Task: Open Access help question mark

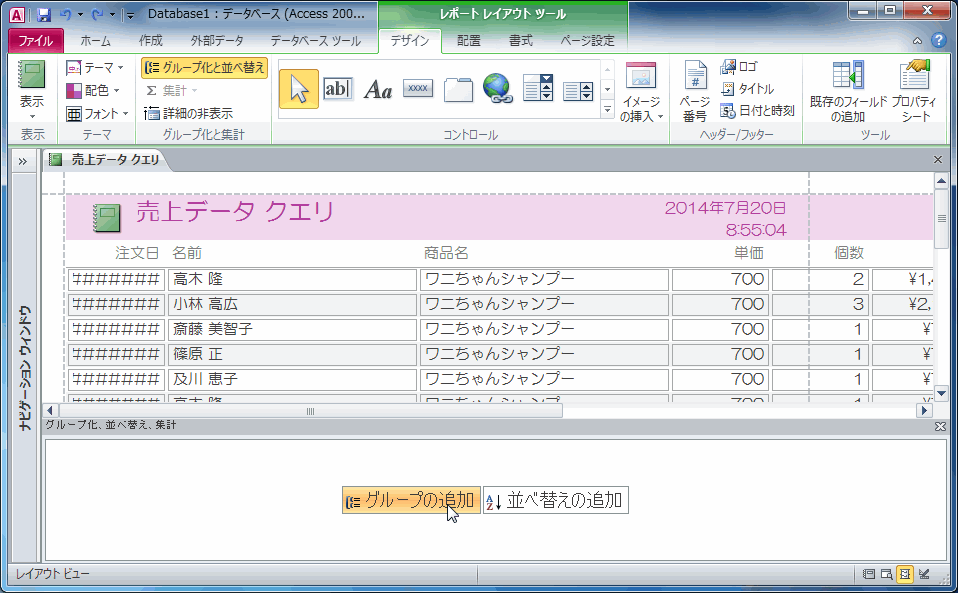Action: click(x=938, y=41)
